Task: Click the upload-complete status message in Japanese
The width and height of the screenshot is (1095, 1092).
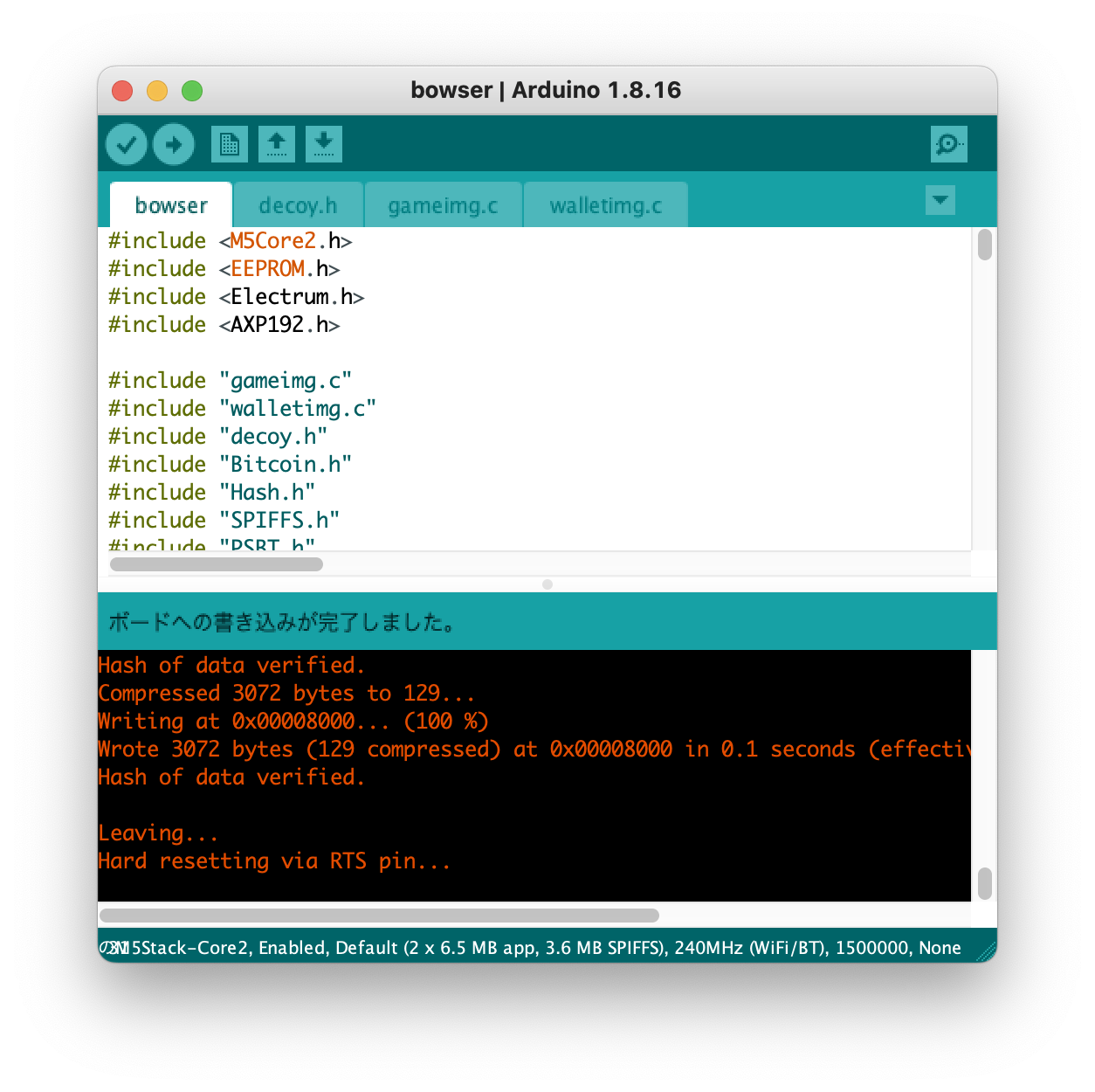Action: pyautogui.click(x=281, y=622)
